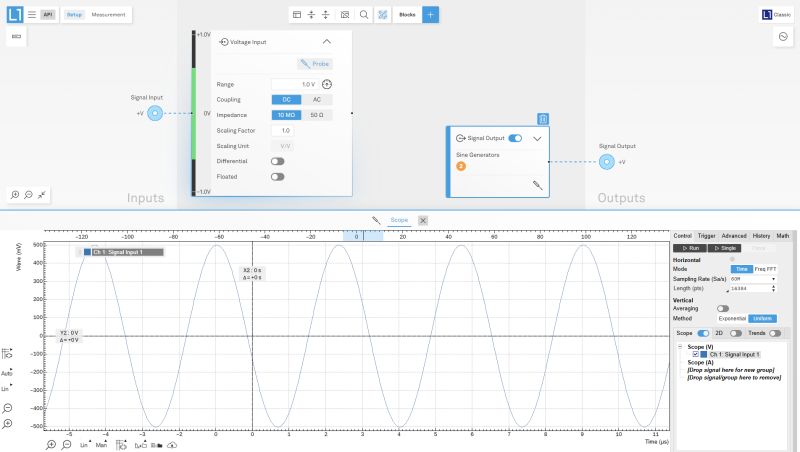Screen dimensions: 800x452
Task: Toggle the Averaging switch
Action: [723, 309]
